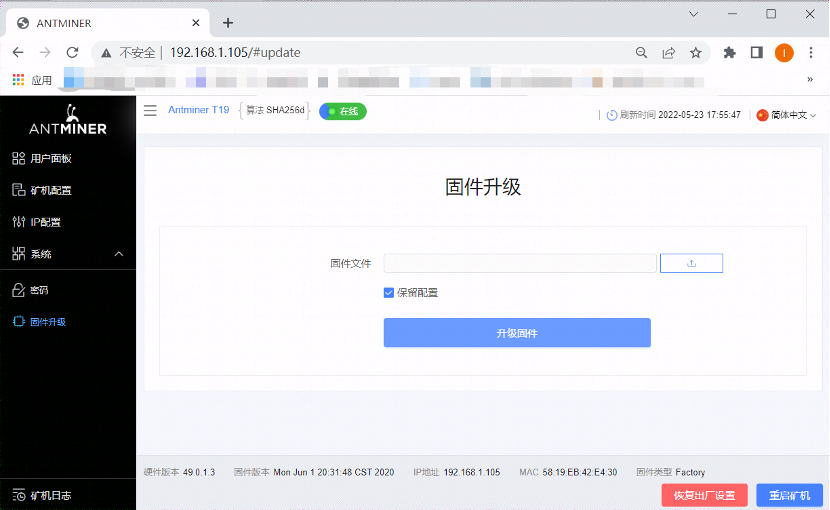Open the Chrome extensions puzzle icon

[729, 52]
